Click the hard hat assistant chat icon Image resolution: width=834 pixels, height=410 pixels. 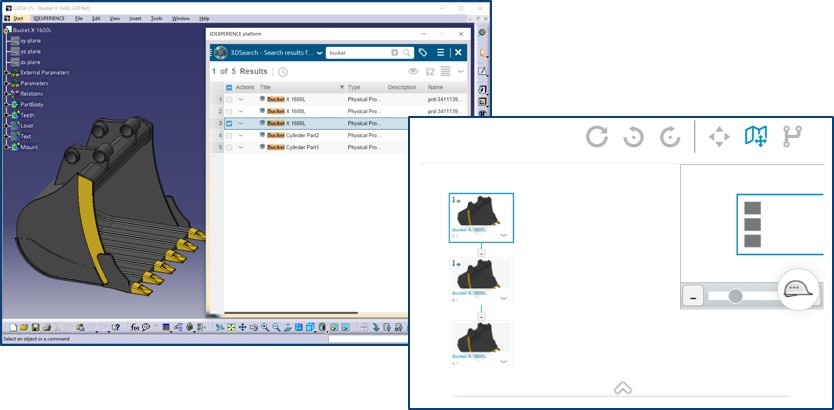pyautogui.click(x=798, y=289)
